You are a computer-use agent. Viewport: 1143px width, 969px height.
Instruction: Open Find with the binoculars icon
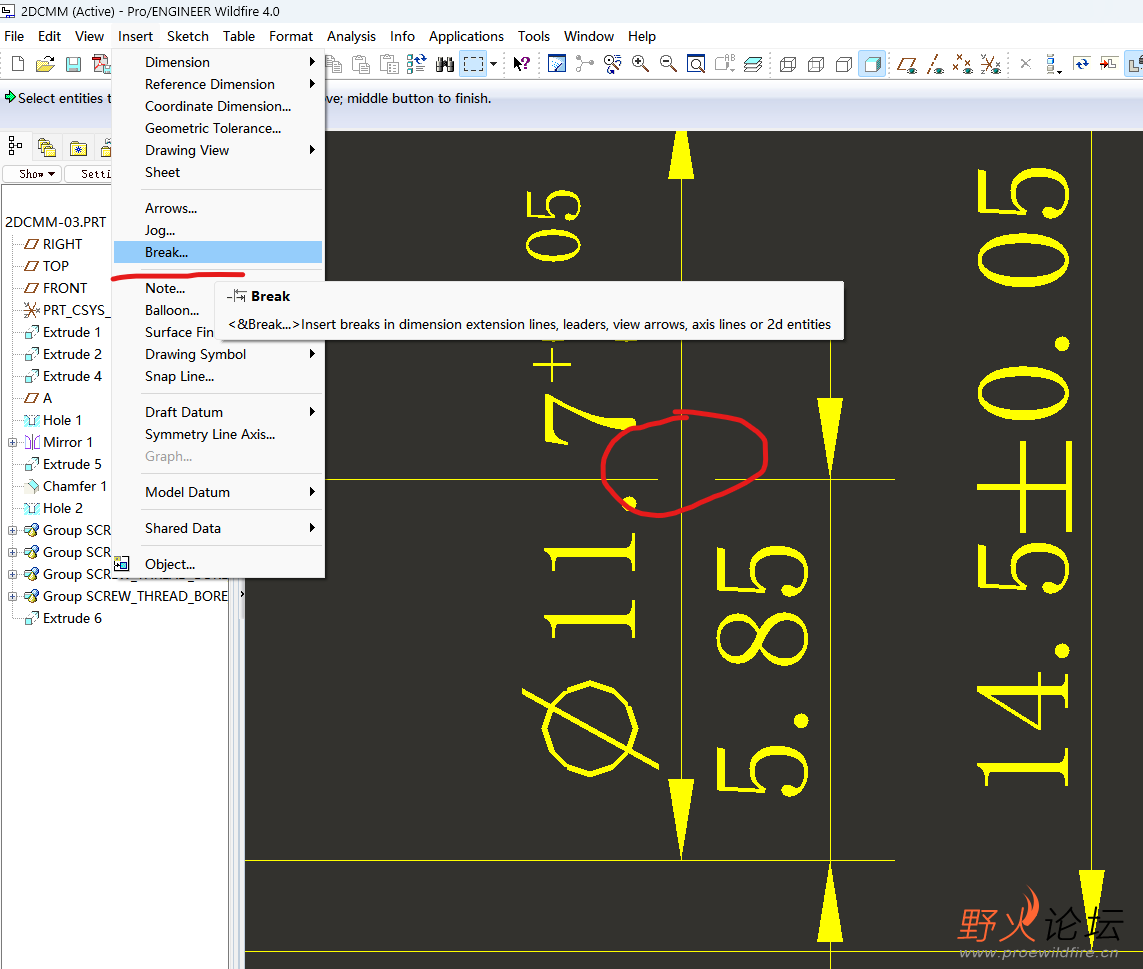point(445,64)
